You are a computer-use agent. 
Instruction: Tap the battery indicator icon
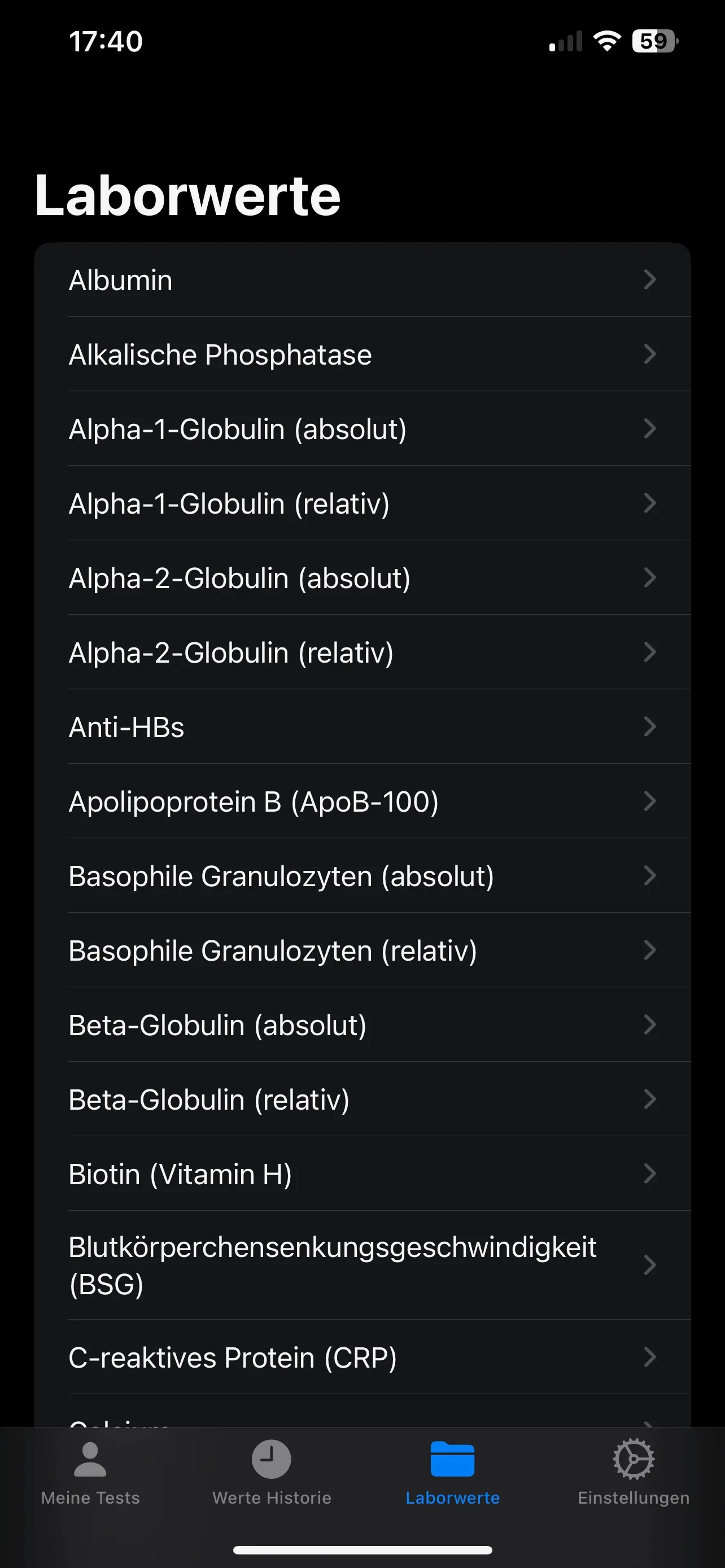(x=655, y=41)
